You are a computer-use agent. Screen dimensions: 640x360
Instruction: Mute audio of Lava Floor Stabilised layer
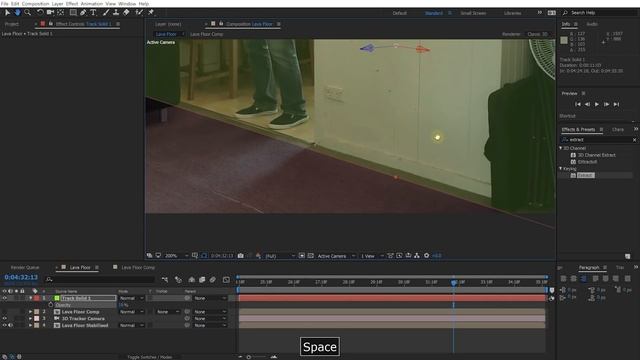[x=11, y=325]
